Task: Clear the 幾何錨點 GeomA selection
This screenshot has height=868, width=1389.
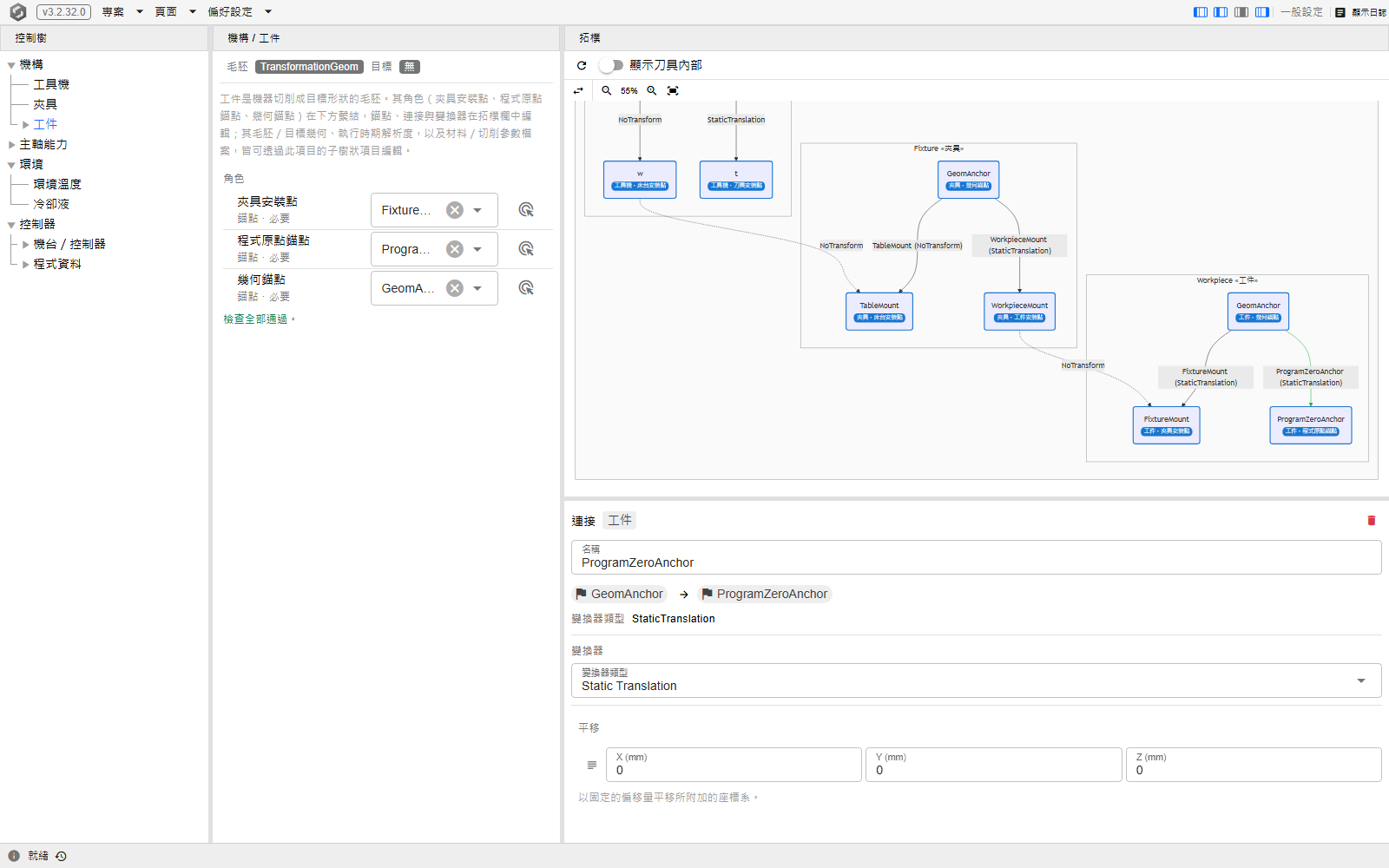Action: click(x=455, y=288)
